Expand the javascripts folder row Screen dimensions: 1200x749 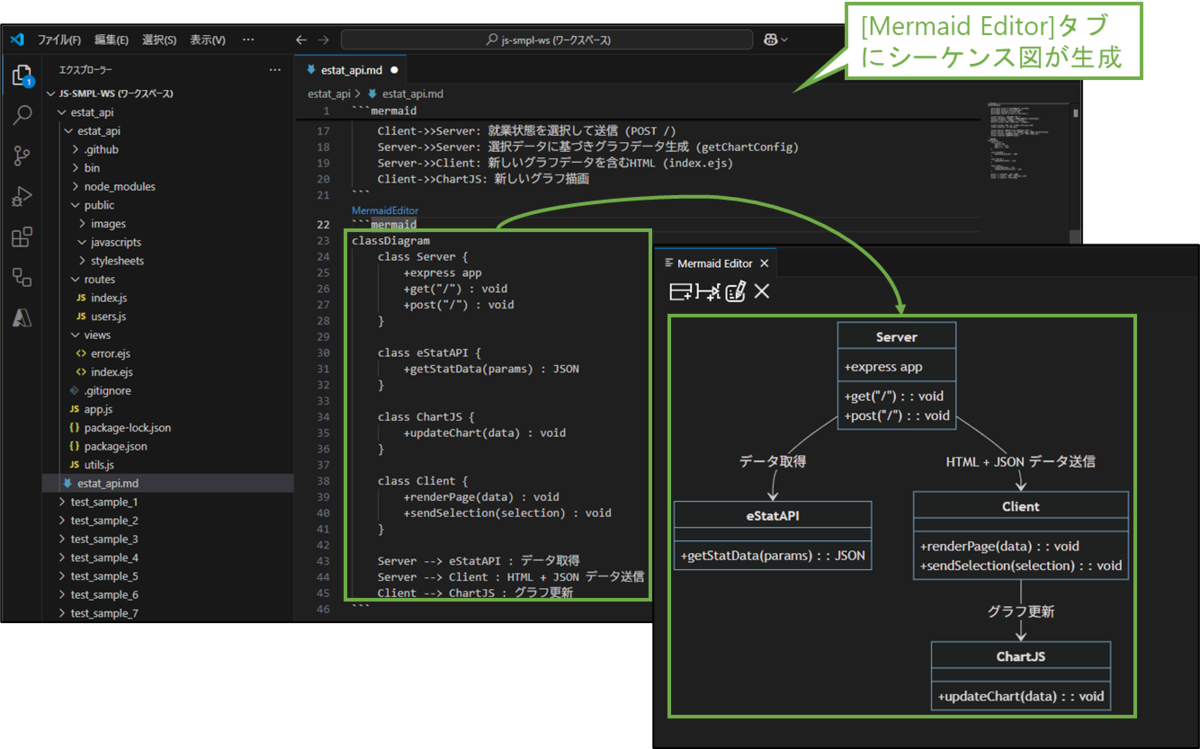click(x=166, y=242)
